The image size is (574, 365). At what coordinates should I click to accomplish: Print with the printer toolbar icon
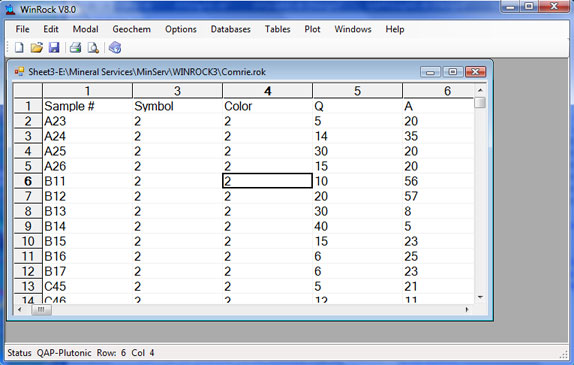click(75, 48)
